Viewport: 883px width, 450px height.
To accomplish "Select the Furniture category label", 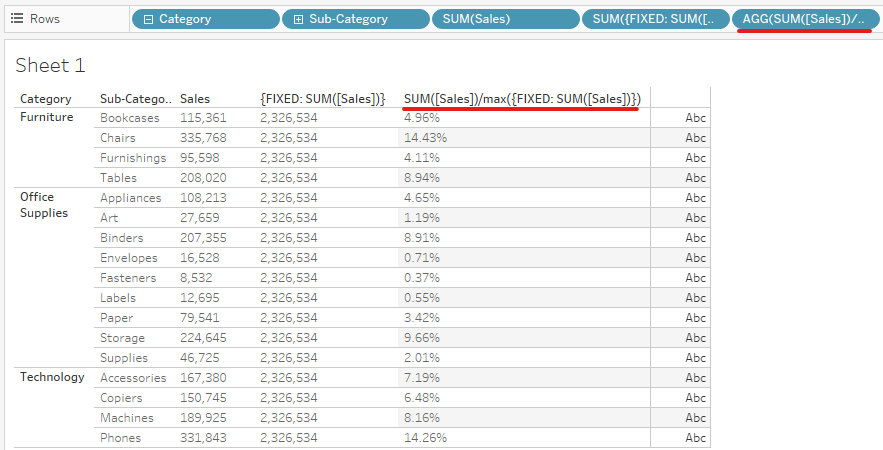I will [x=47, y=117].
